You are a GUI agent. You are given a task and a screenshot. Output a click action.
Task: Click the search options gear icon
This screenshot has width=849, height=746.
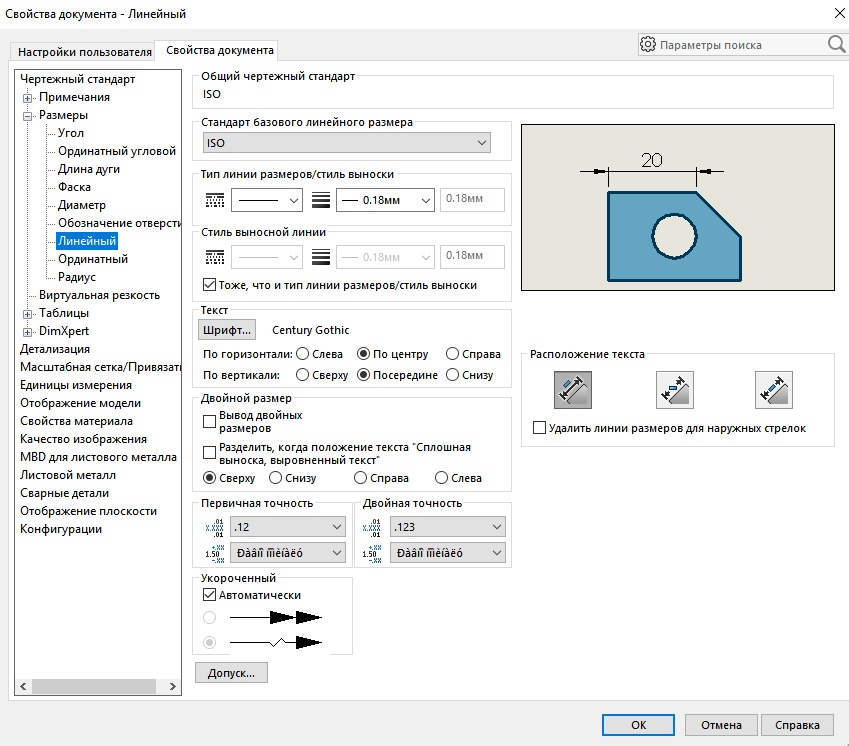pos(648,45)
